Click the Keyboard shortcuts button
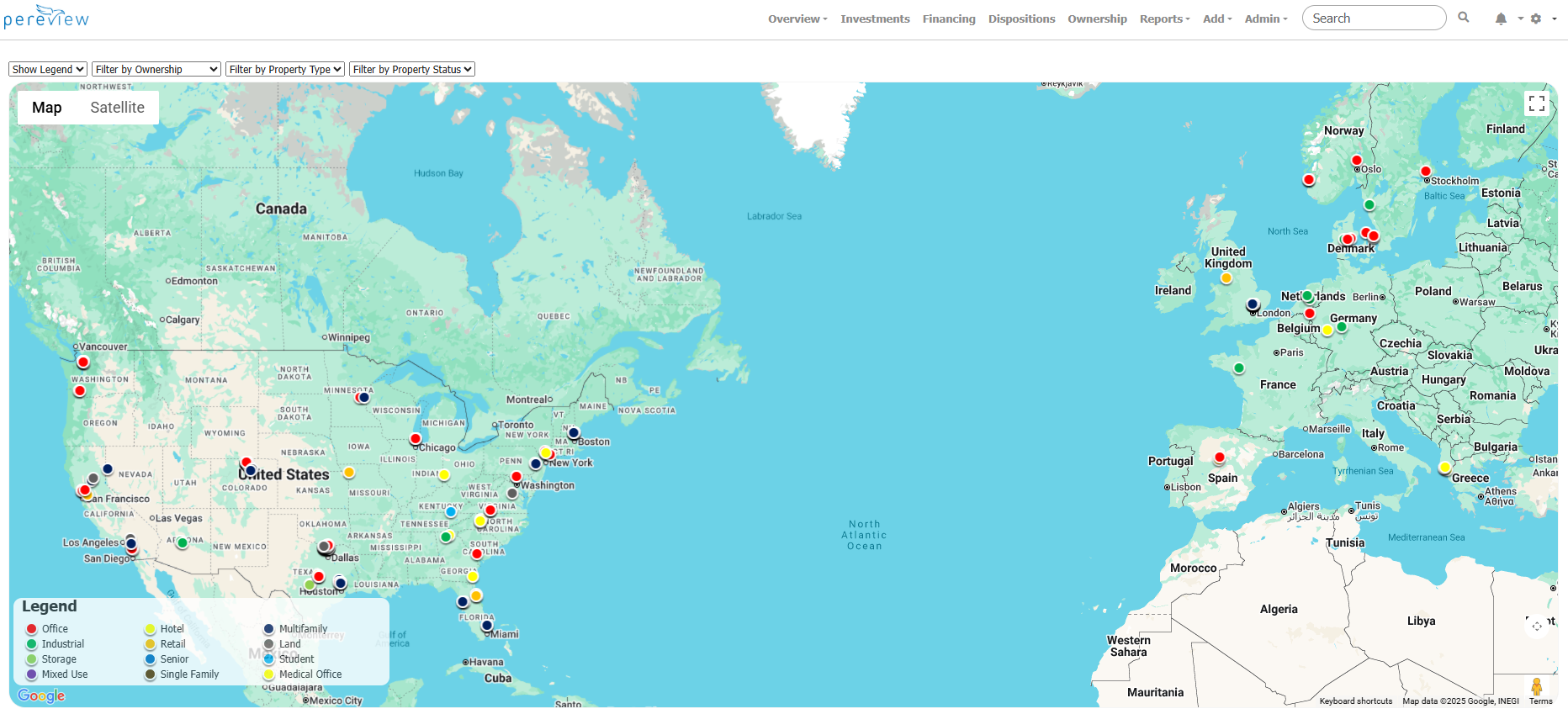 (x=1355, y=701)
